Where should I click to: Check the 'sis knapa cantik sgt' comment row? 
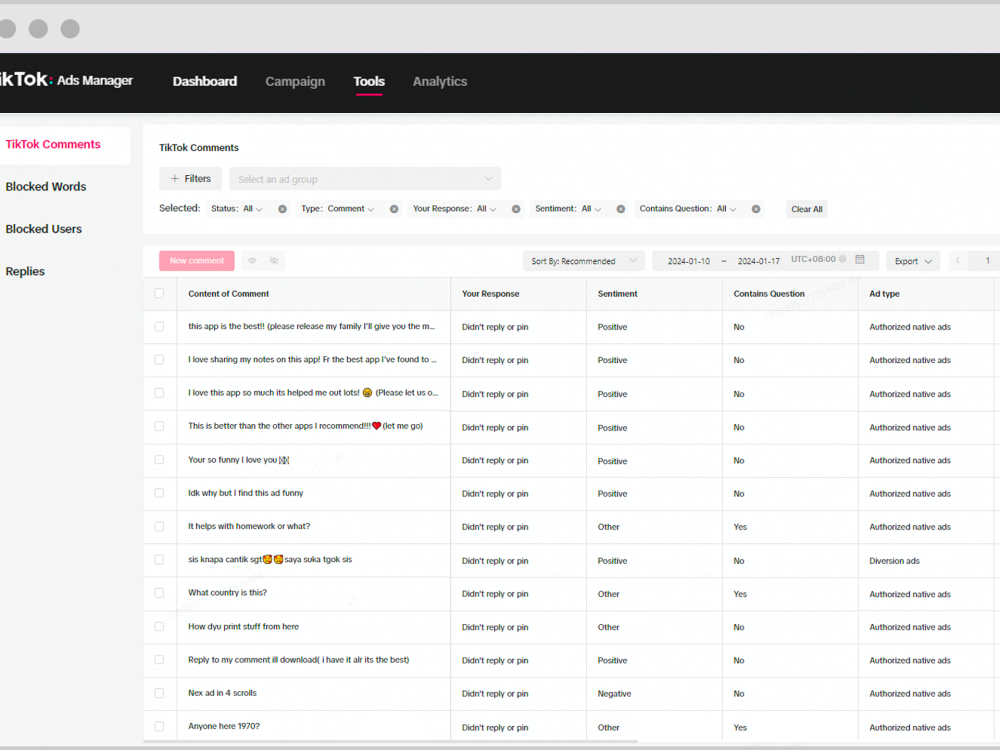pos(159,559)
